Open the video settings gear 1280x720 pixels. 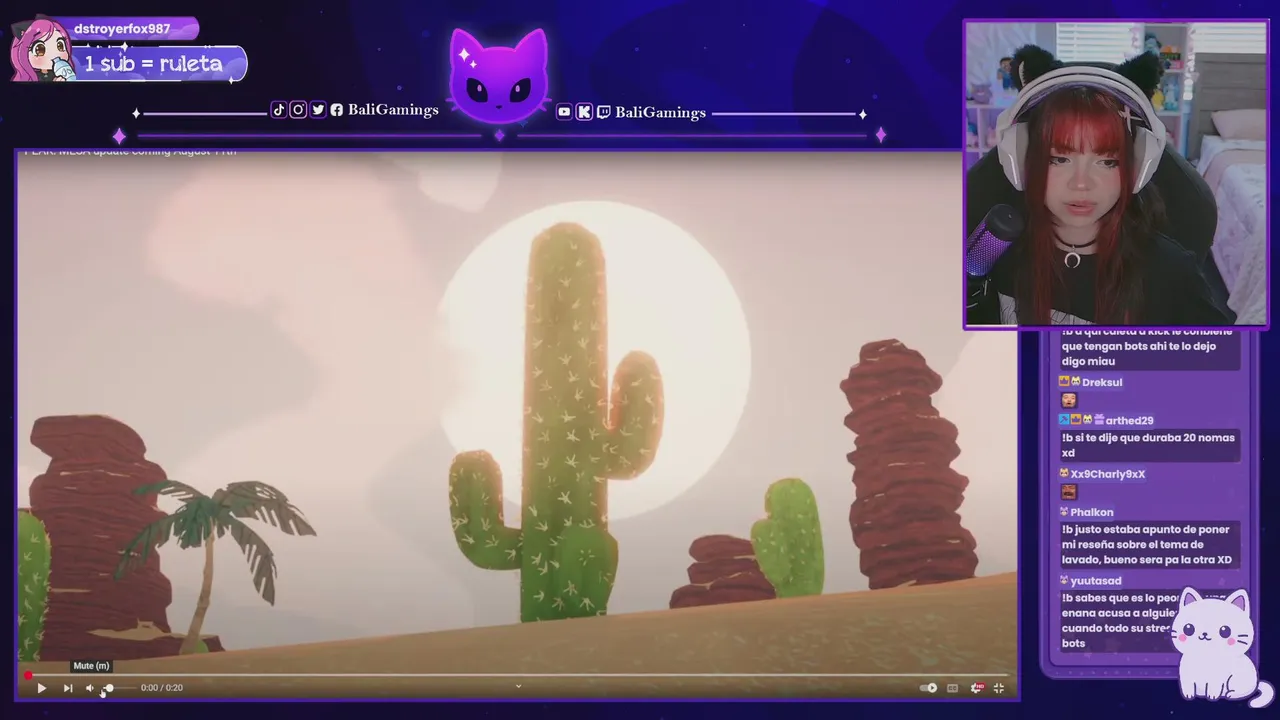point(977,688)
